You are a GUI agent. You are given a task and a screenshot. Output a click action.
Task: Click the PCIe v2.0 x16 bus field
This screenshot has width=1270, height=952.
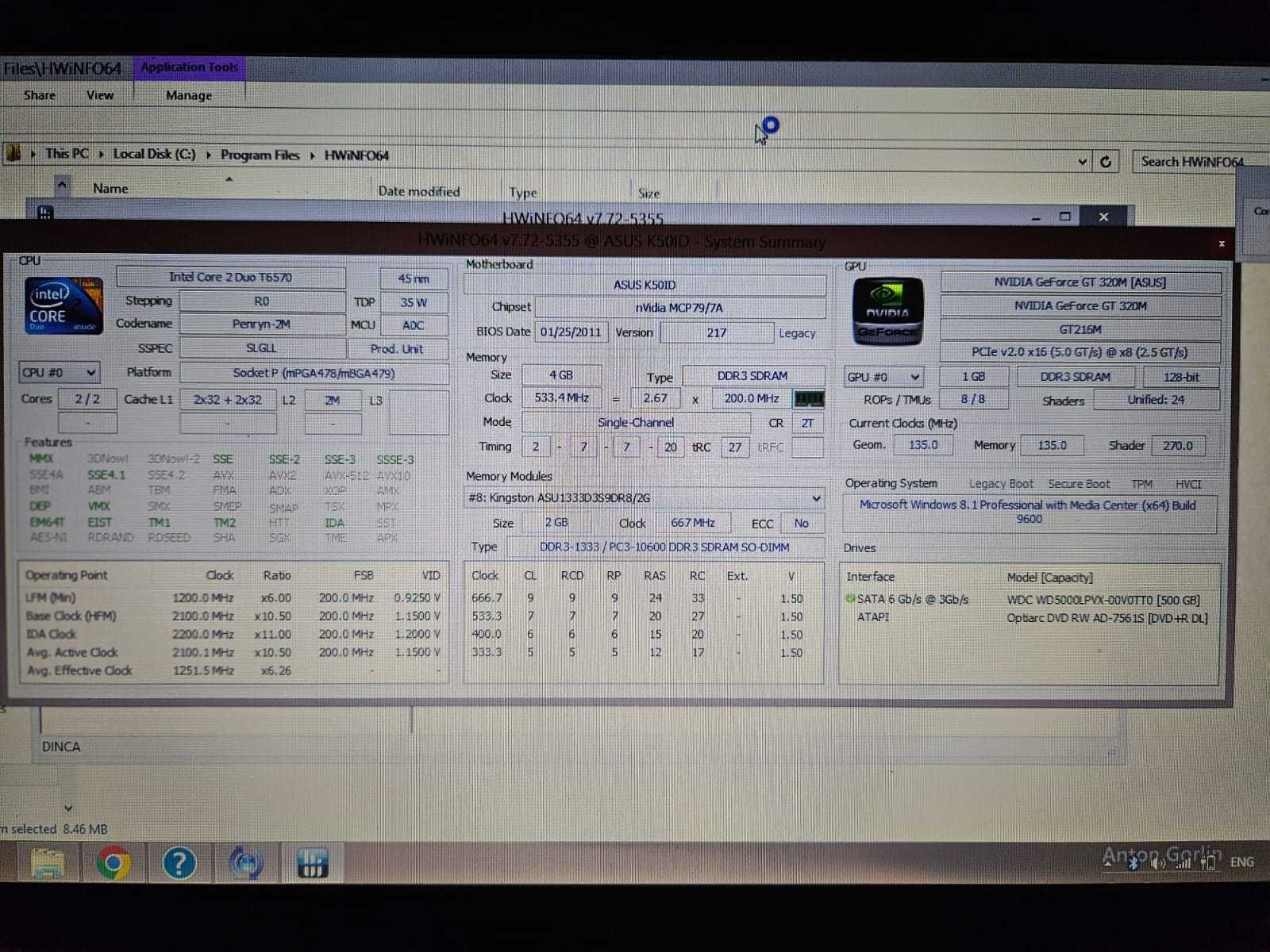coord(1080,352)
